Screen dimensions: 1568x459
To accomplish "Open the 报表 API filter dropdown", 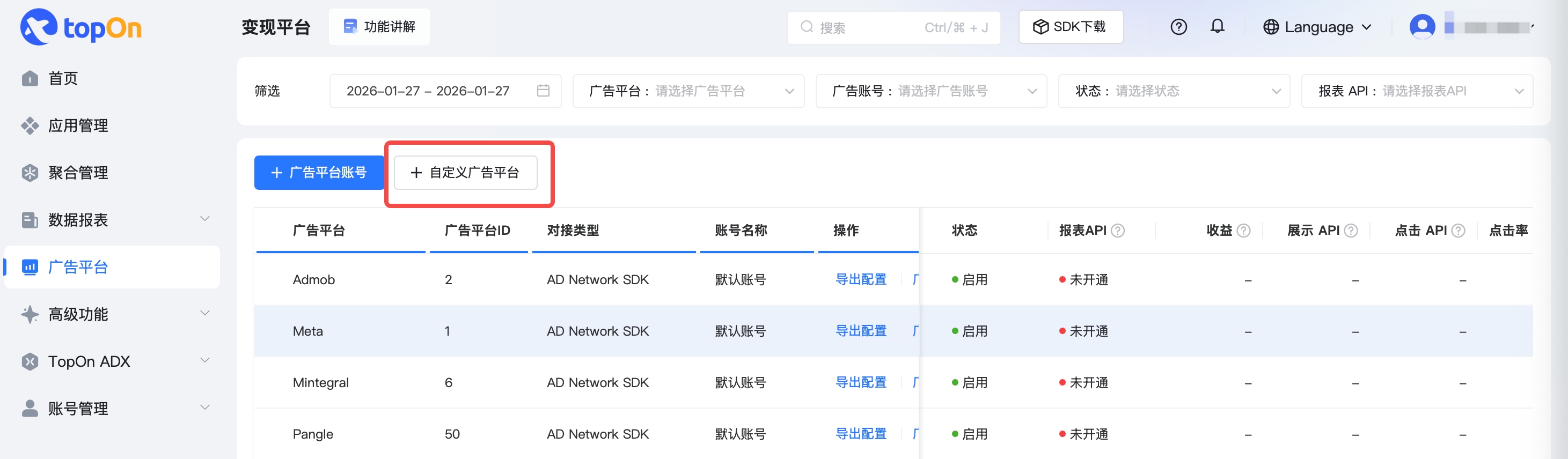I will click(1417, 91).
